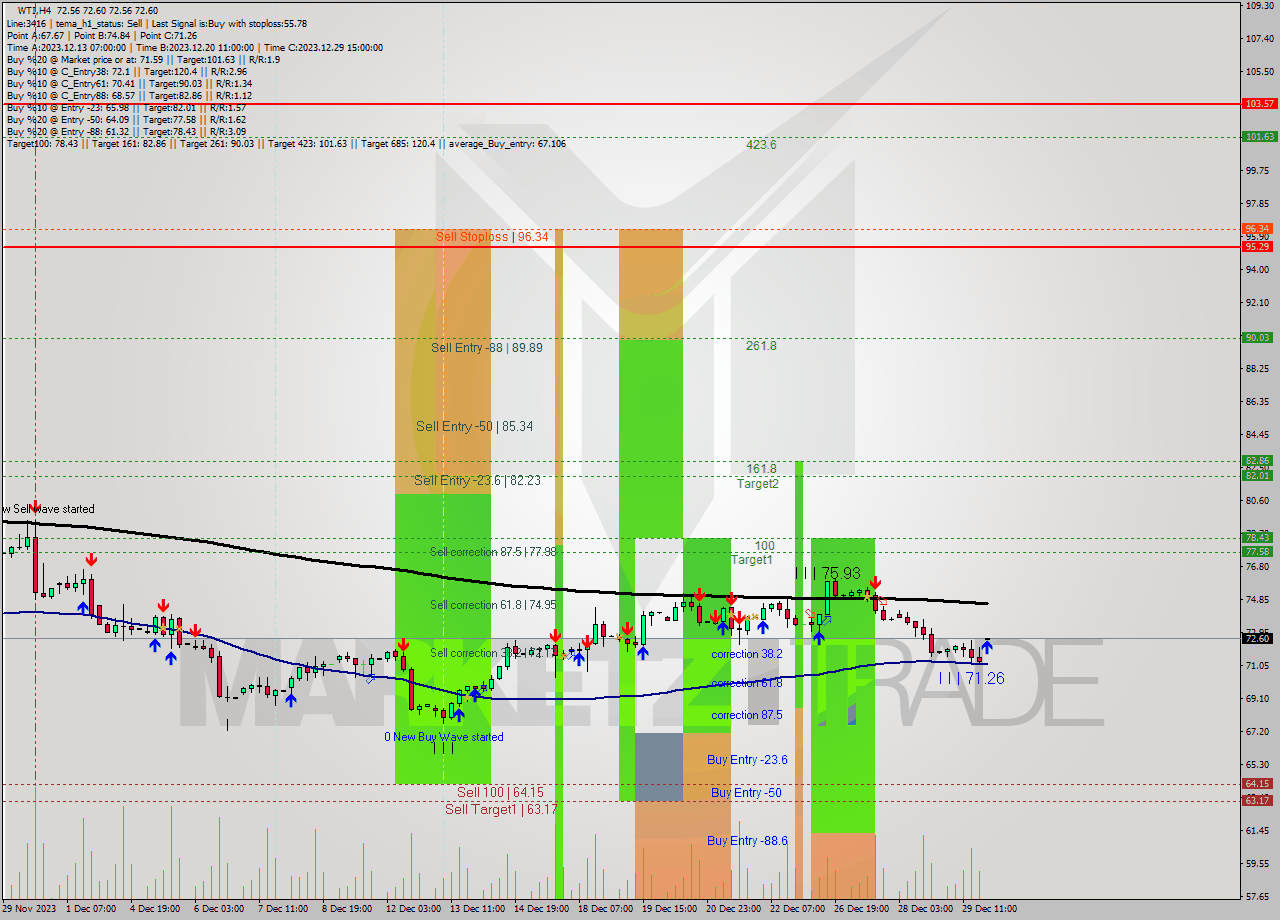The height and width of the screenshot is (920, 1280).
Task: Click the 'Buy Entry -50' label
Action: pyautogui.click(x=746, y=793)
